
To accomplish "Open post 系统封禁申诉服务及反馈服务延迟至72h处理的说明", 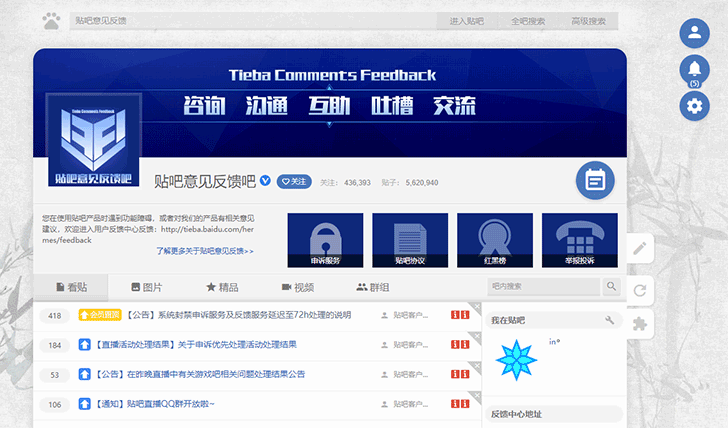I will [238, 315].
